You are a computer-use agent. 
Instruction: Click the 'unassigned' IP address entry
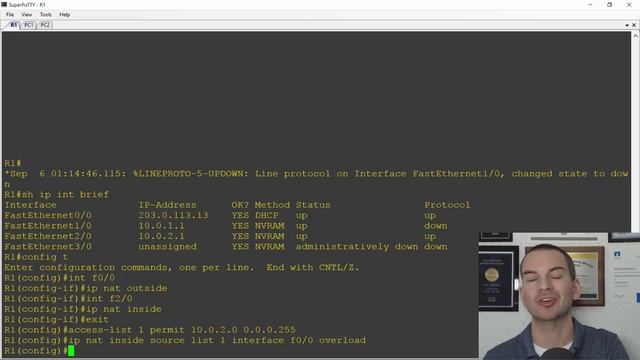[167, 247]
